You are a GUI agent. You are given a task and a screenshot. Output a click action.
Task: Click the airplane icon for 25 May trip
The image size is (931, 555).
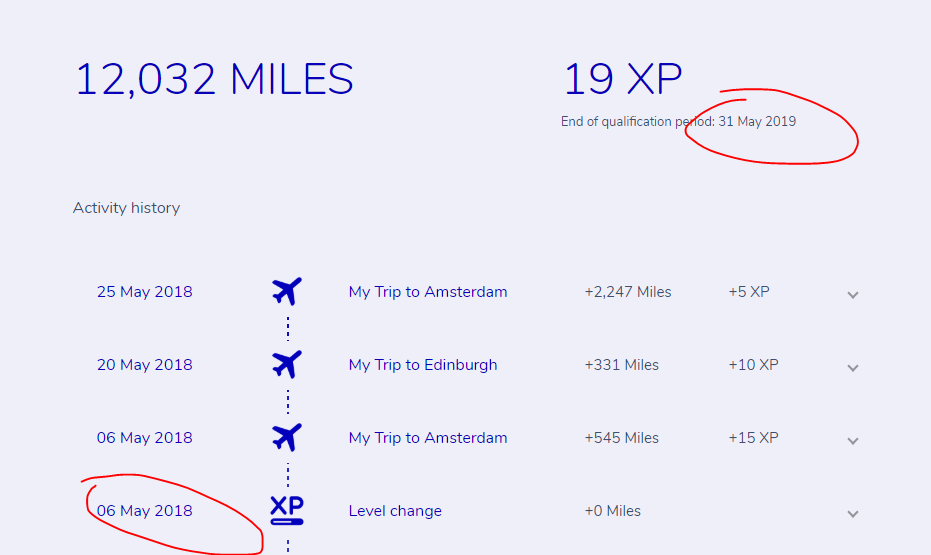287,292
